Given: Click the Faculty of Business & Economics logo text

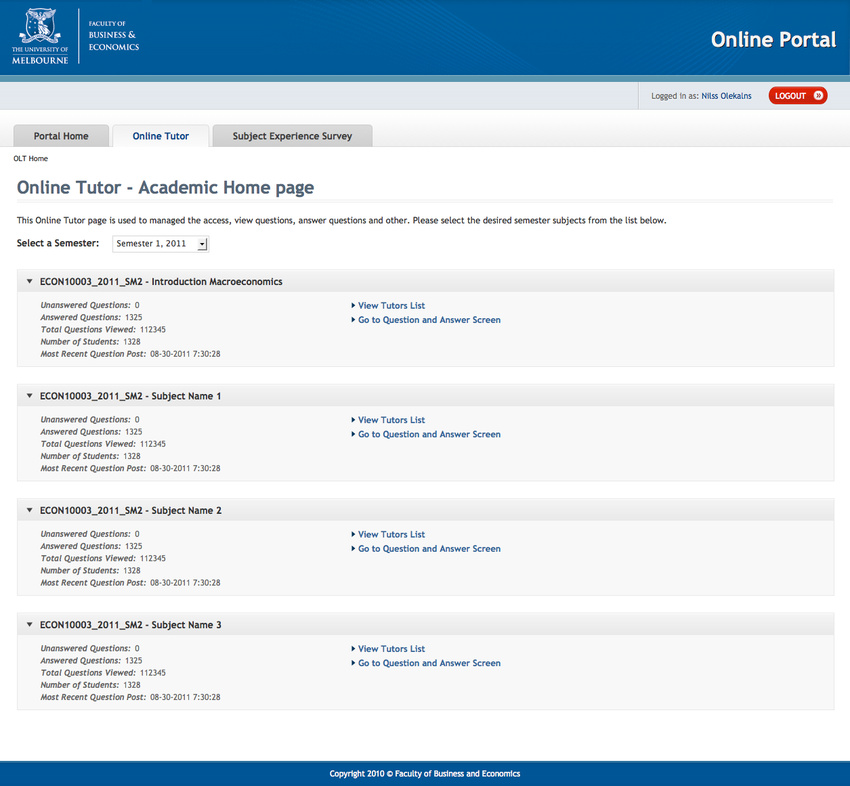Looking at the screenshot, I should coord(114,35).
